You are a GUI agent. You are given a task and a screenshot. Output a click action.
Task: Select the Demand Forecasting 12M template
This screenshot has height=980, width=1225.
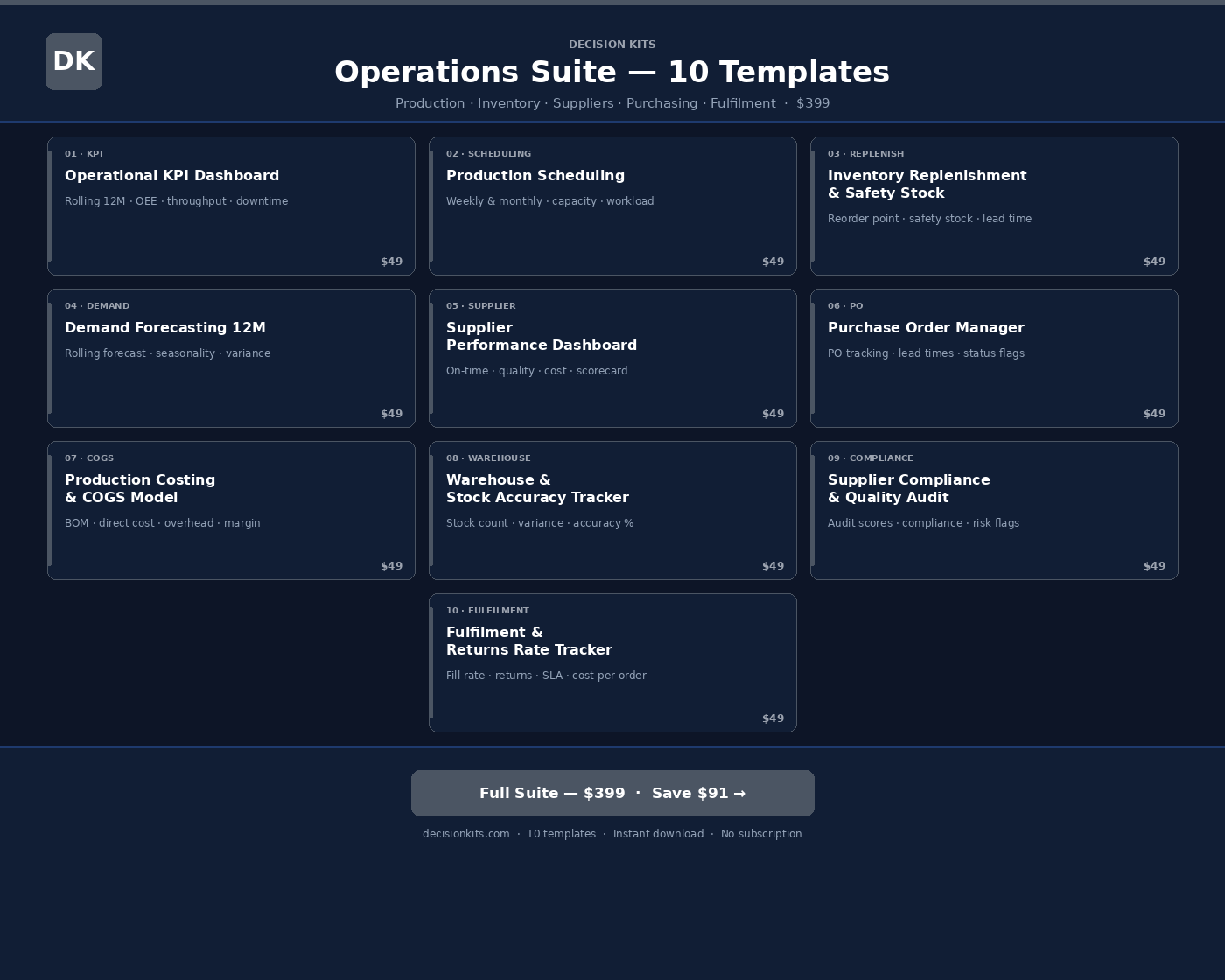(x=231, y=358)
